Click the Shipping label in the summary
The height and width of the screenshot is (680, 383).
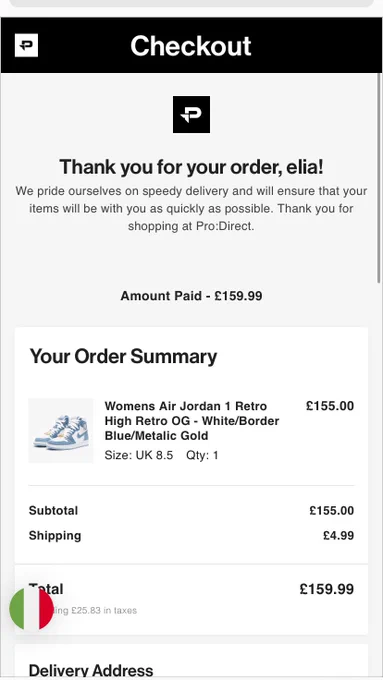(x=55, y=536)
